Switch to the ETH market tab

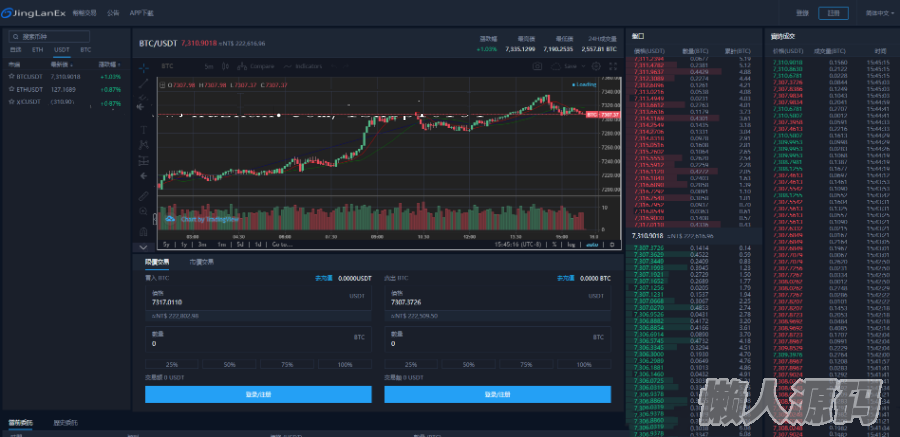[x=38, y=49]
